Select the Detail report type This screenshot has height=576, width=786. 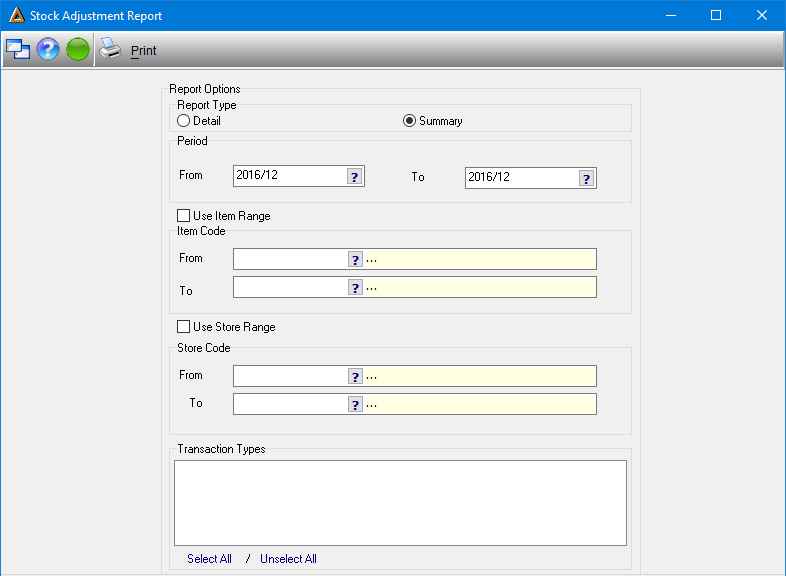pyautogui.click(x=183, y=121)
